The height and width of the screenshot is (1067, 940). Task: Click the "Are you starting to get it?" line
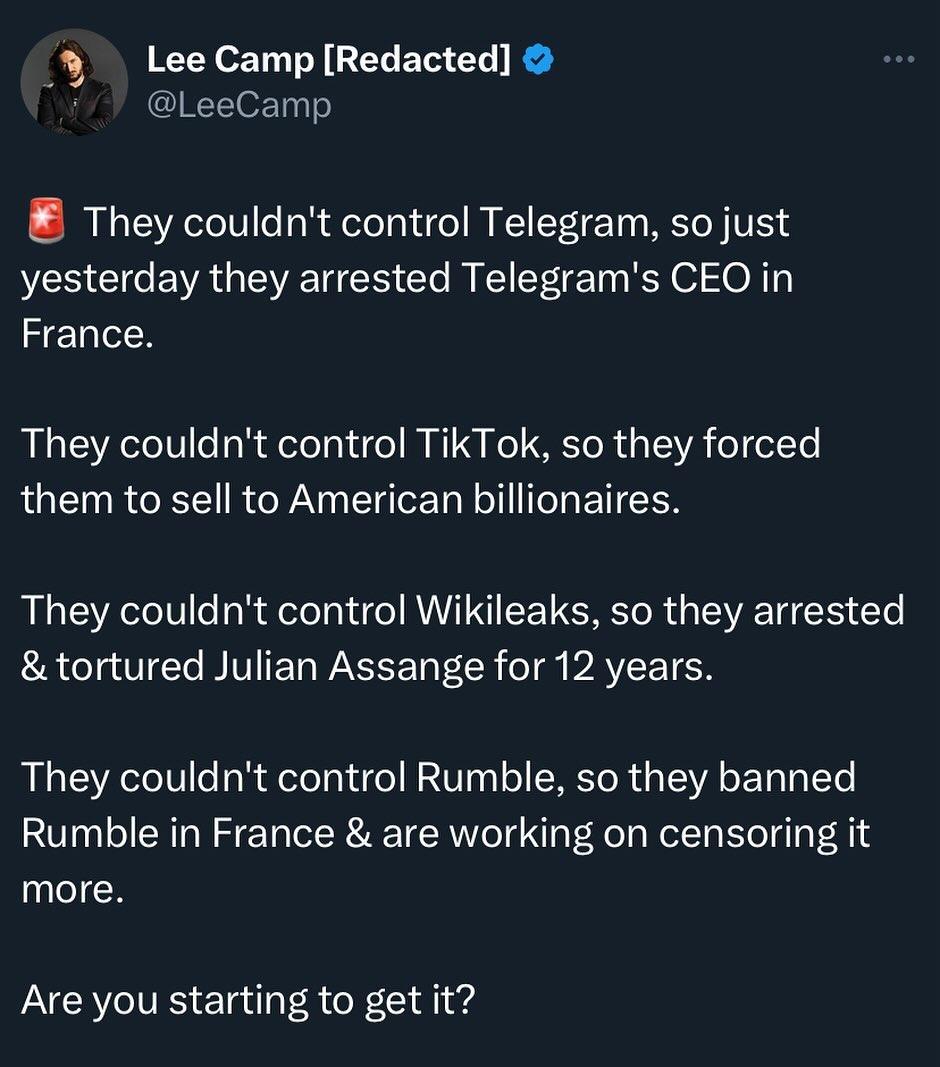[247, 999]
